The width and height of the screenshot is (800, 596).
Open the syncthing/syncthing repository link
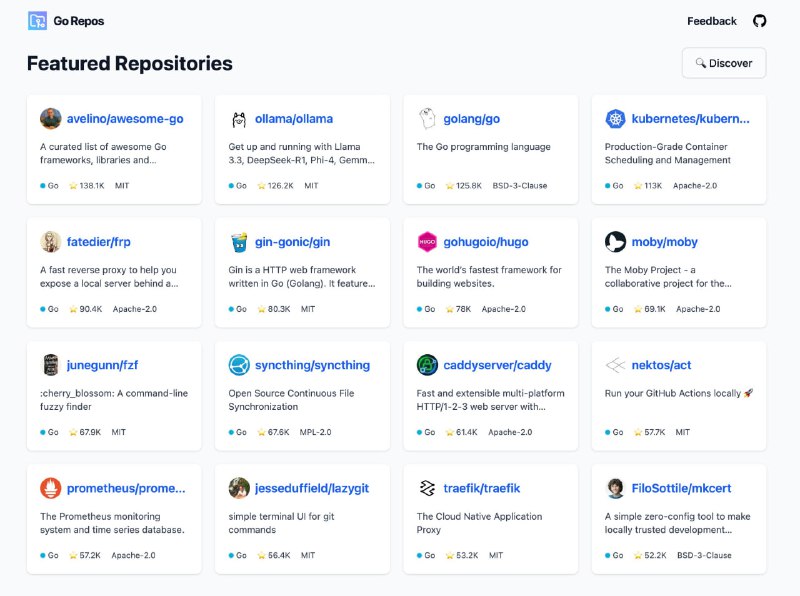(312, 365)
